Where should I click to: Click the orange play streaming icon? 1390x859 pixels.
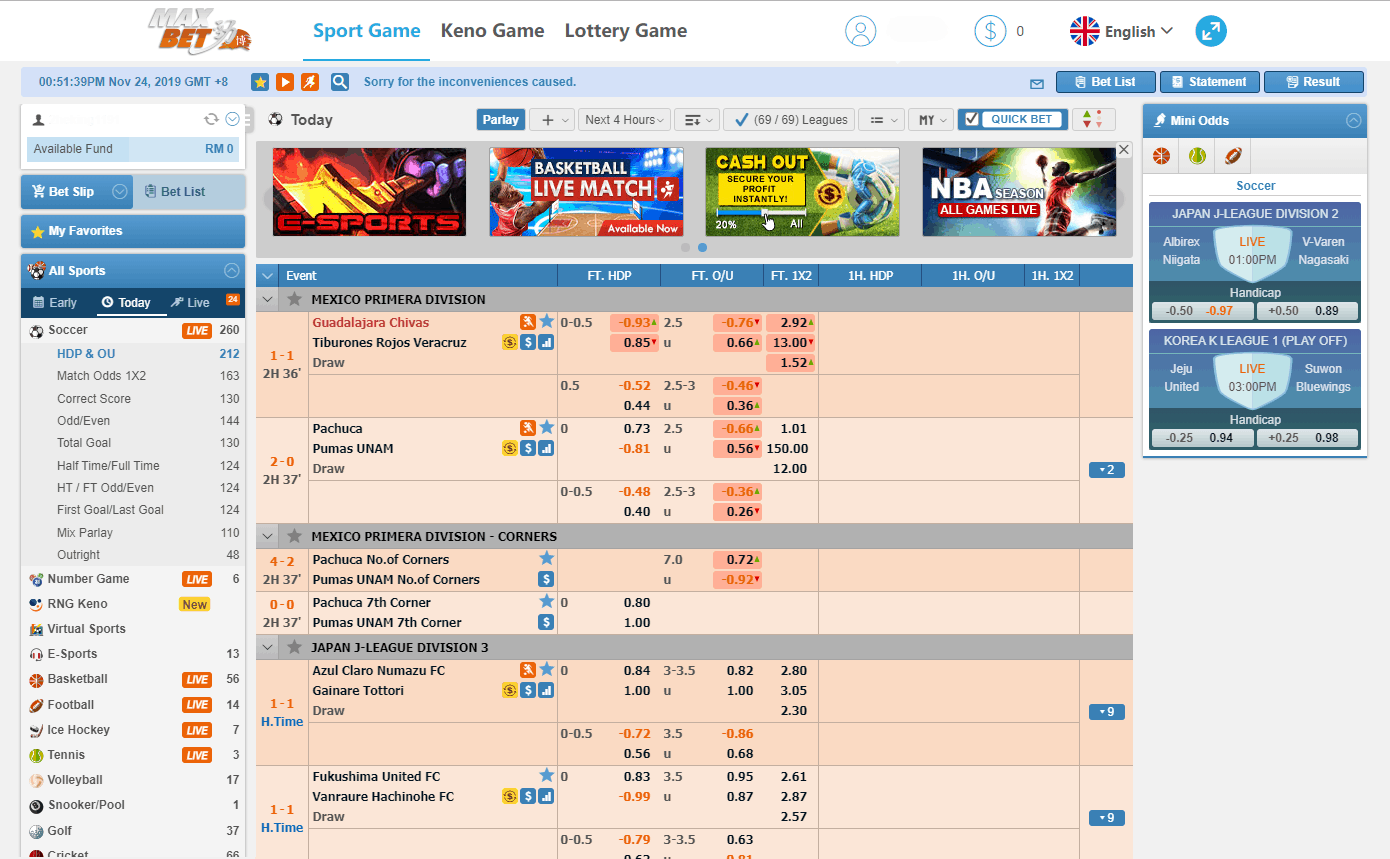pos(285,82)
